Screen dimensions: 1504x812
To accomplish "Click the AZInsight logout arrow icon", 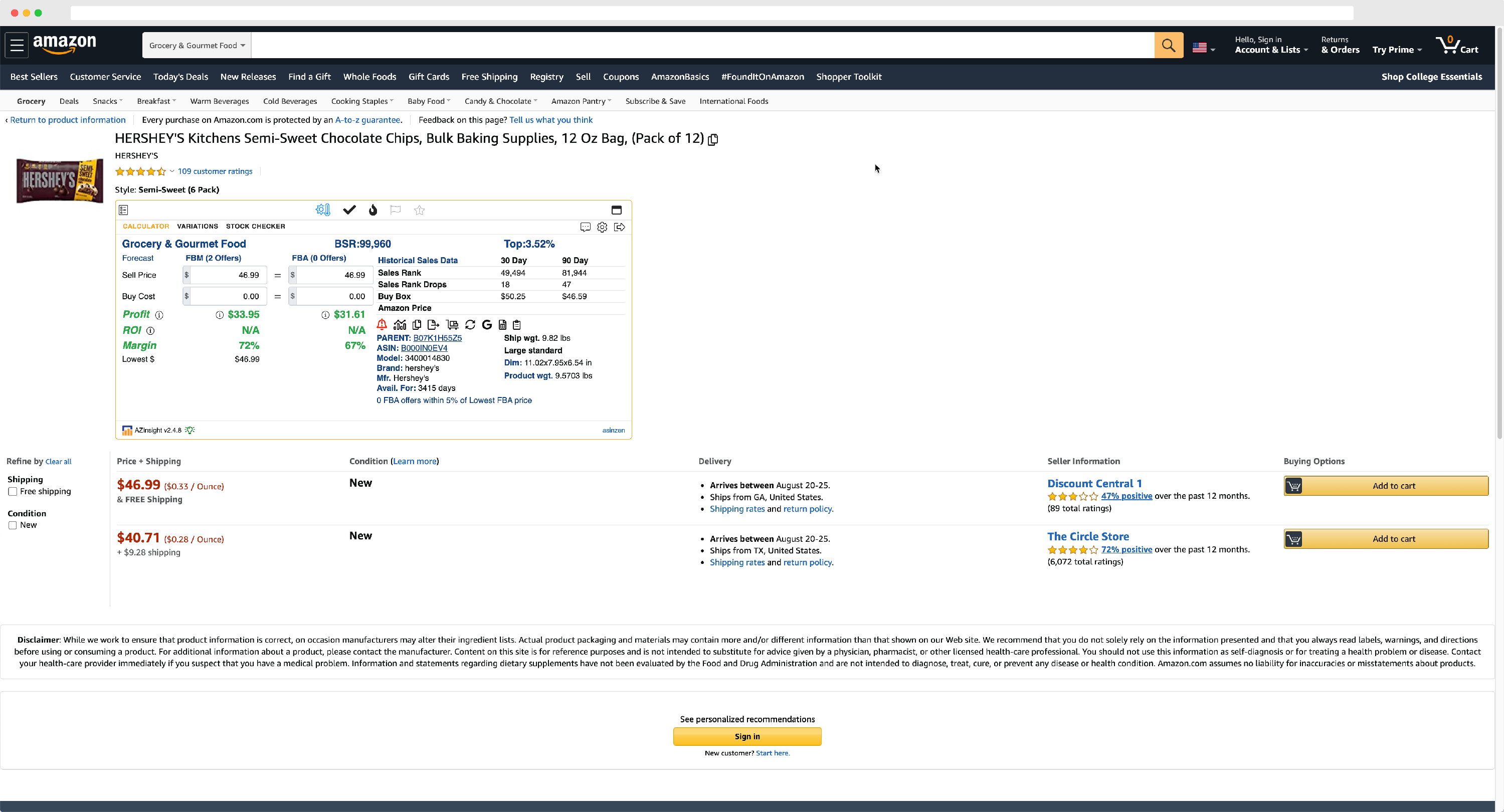I will coord(620,227).
